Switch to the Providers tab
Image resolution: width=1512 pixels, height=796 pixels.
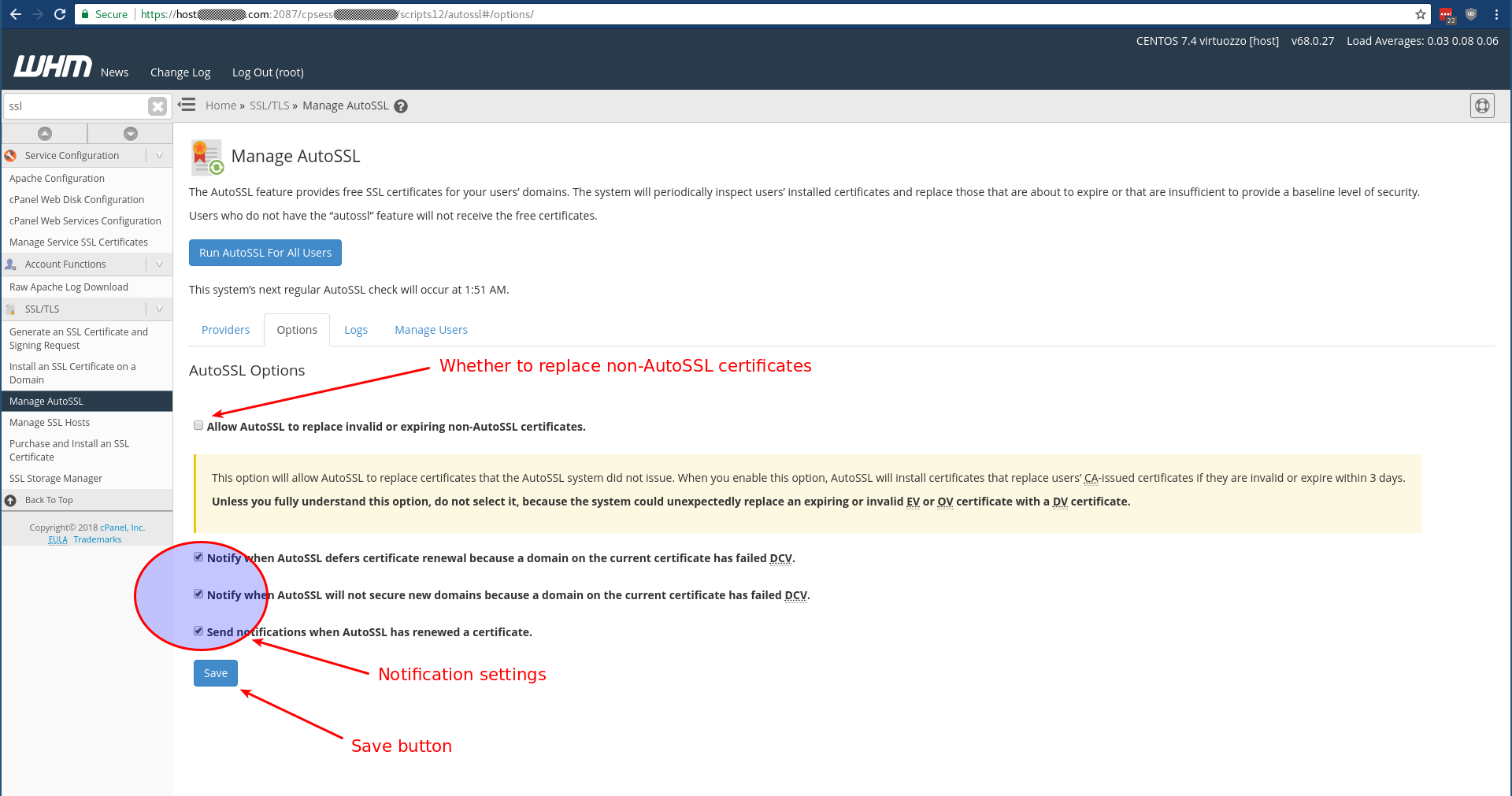tap(225, 330)
